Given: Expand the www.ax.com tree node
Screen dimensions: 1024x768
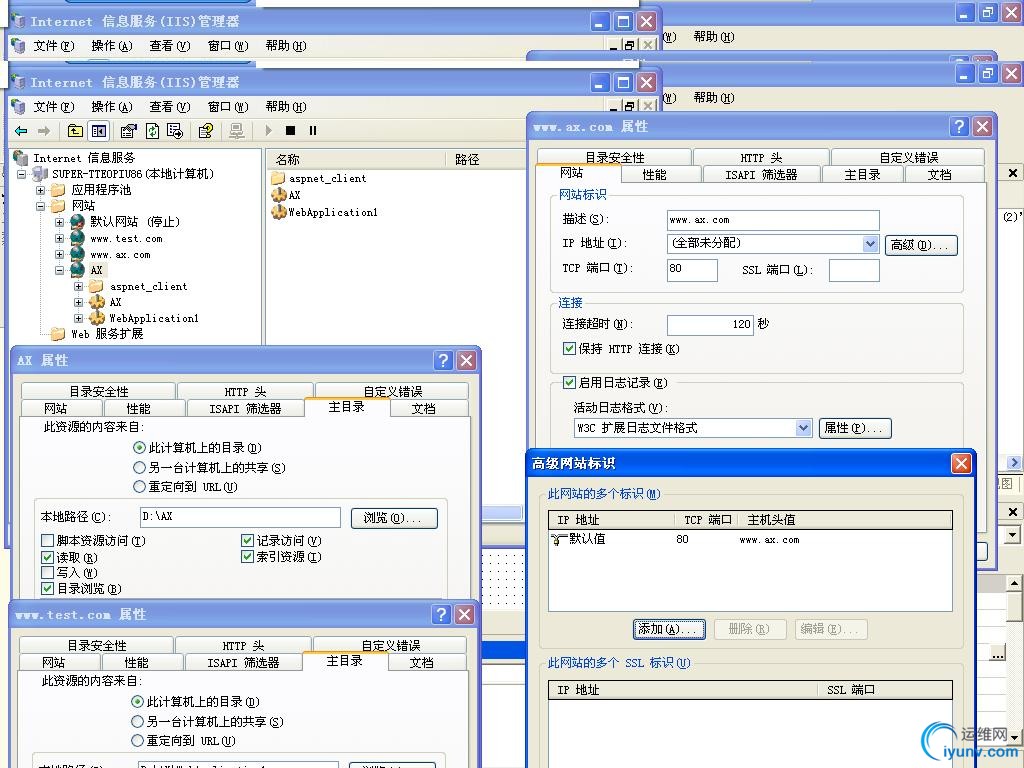Looking at the screenshot, I should (x=59, y=255).
